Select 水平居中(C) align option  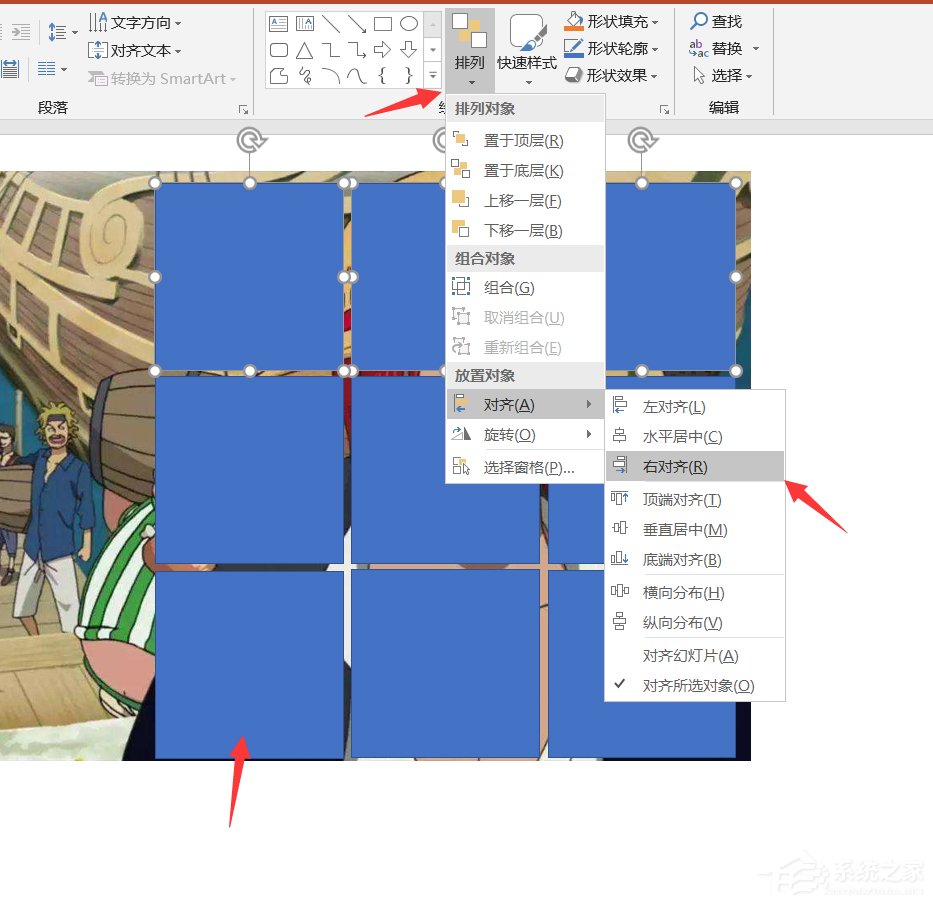tap(695, 437)
